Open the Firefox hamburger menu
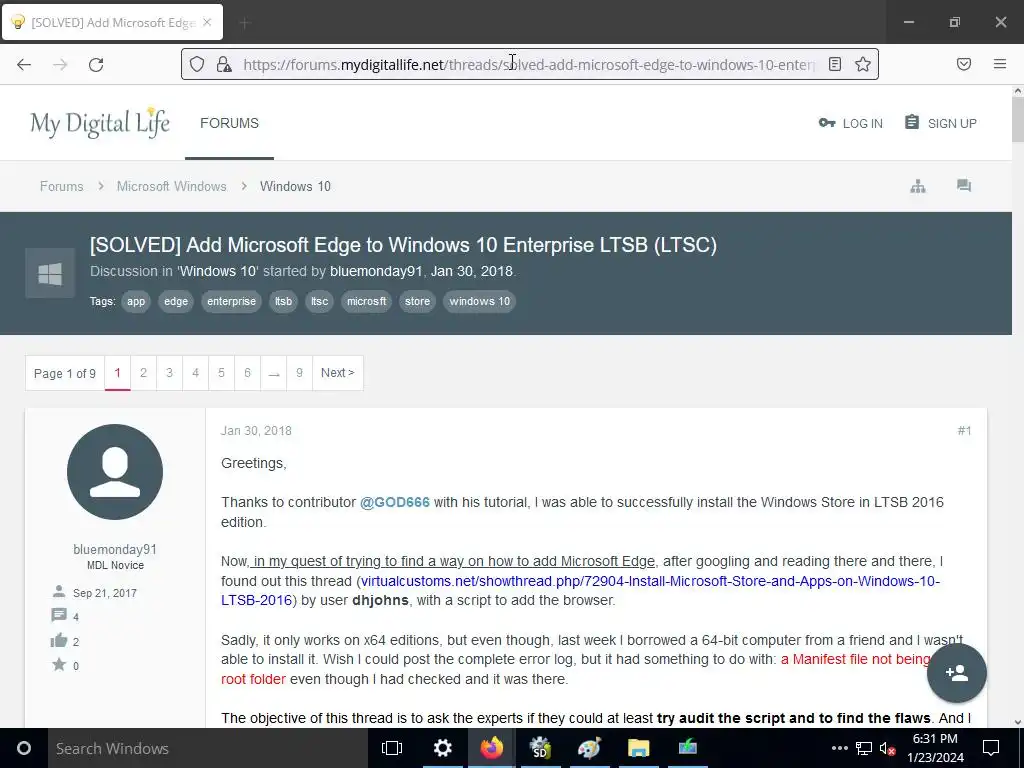 coord(1000,64)
